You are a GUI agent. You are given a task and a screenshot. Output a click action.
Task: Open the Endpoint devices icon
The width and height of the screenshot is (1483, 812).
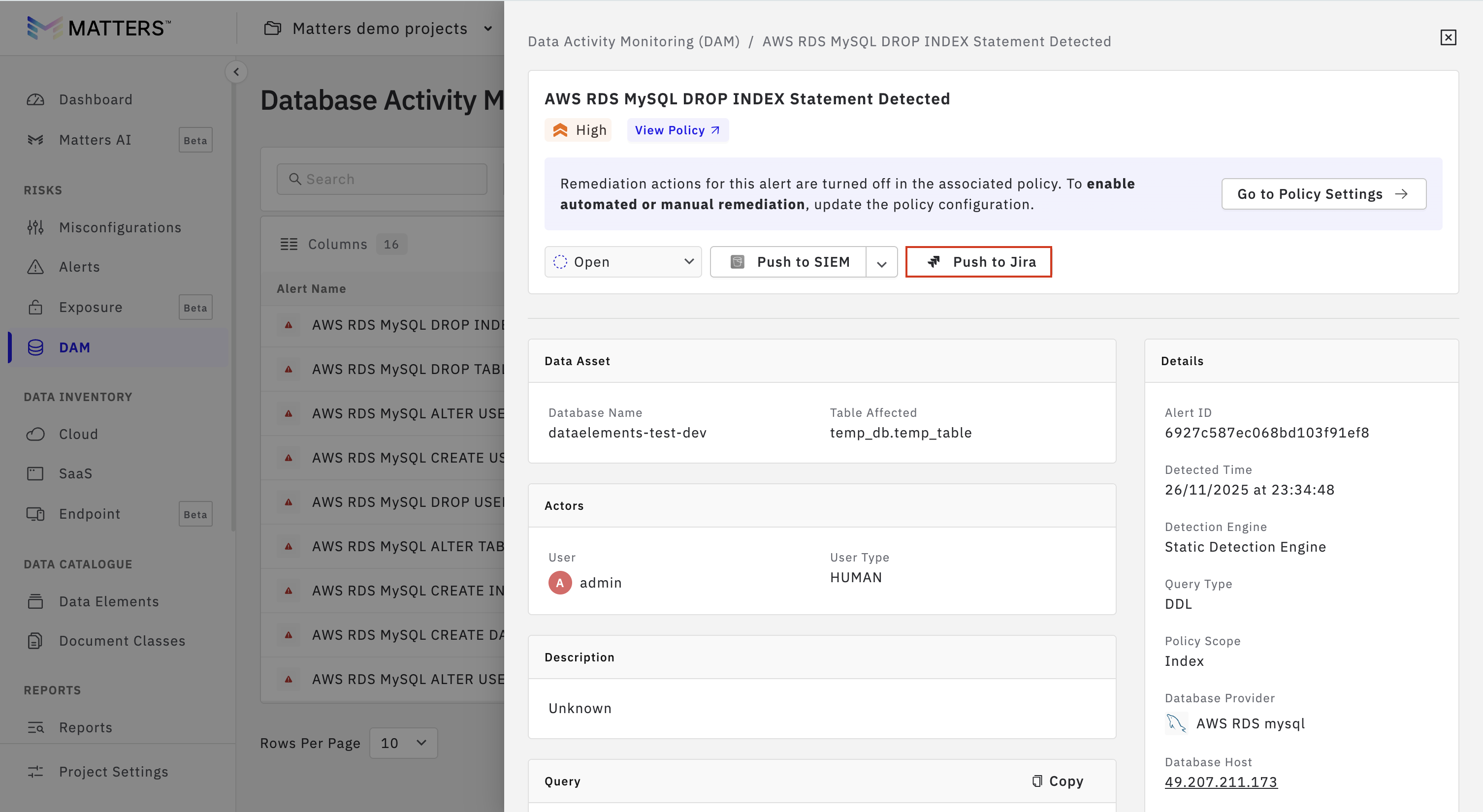(35, 514)
